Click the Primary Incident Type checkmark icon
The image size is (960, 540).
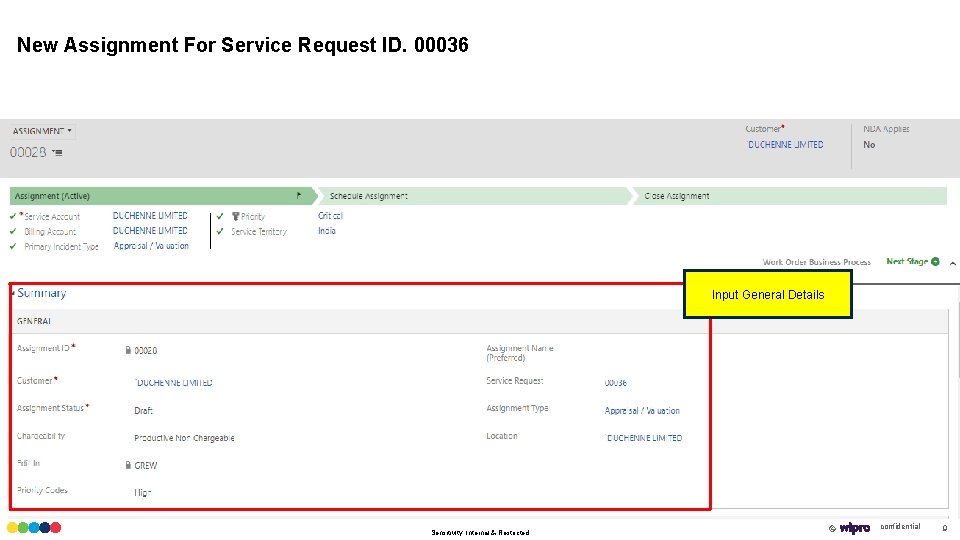[13, 246]
